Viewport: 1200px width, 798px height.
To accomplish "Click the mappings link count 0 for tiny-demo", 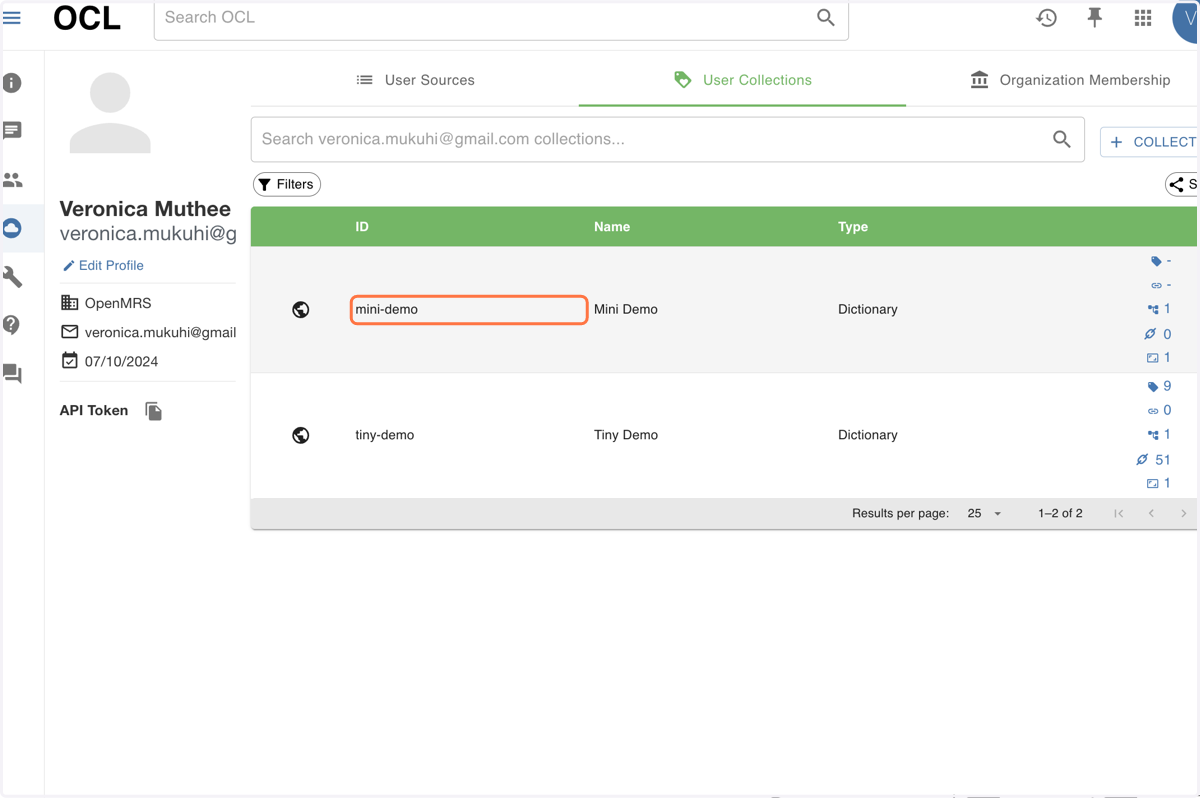I will point(1160,410).
